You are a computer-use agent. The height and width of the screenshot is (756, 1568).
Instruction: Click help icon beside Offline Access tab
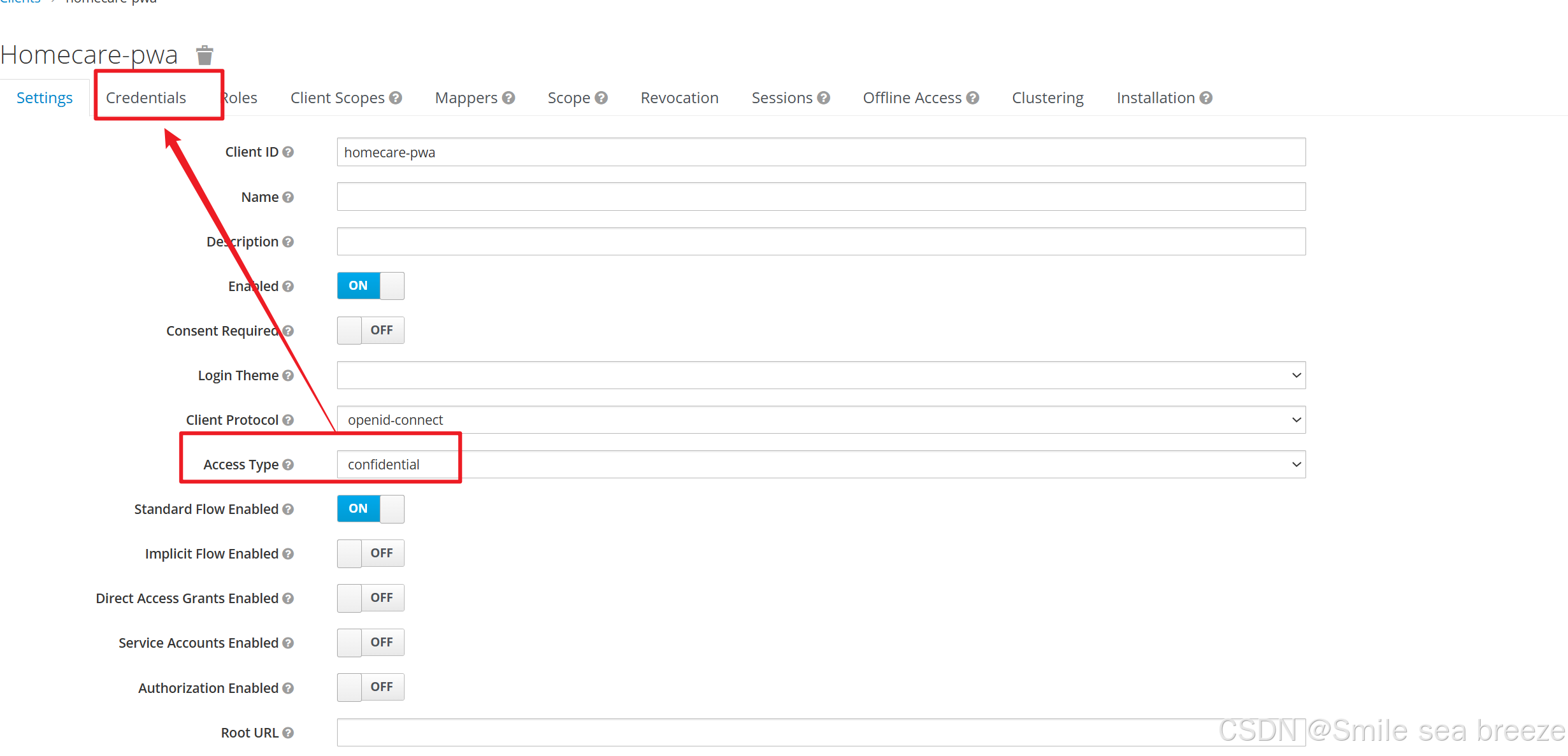[x=972, y=98]
